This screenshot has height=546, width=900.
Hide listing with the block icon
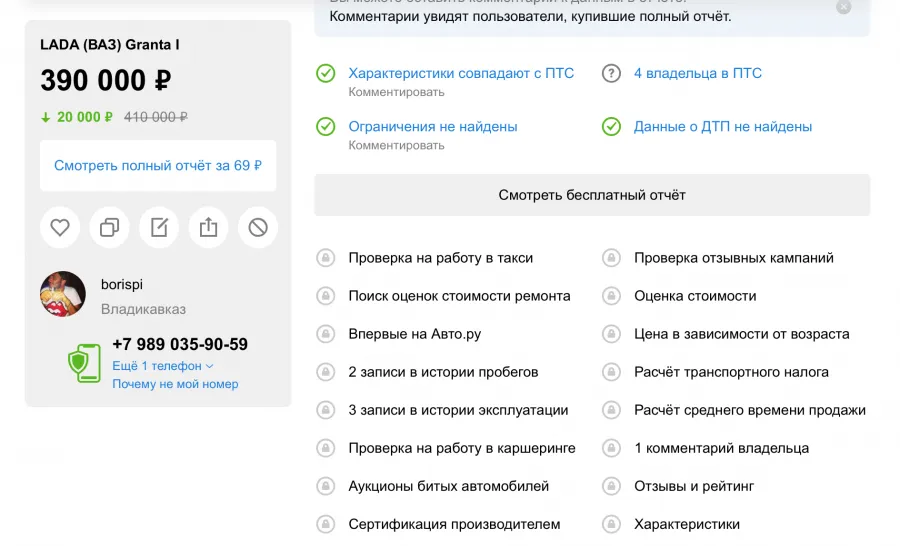pos(258,227)
